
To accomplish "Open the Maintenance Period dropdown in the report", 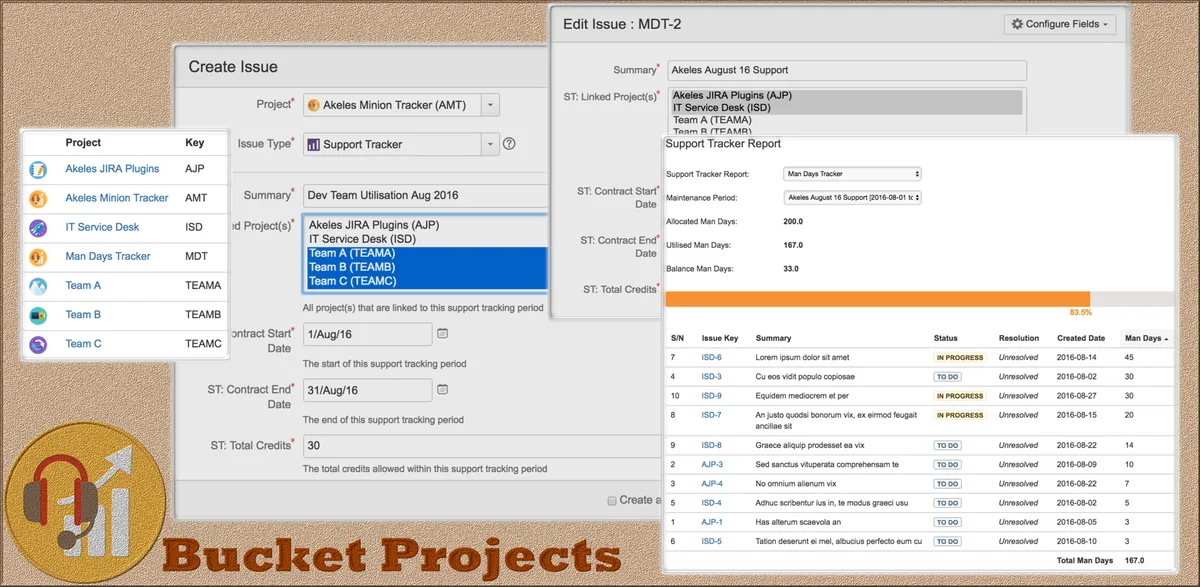I will [853, 198].
